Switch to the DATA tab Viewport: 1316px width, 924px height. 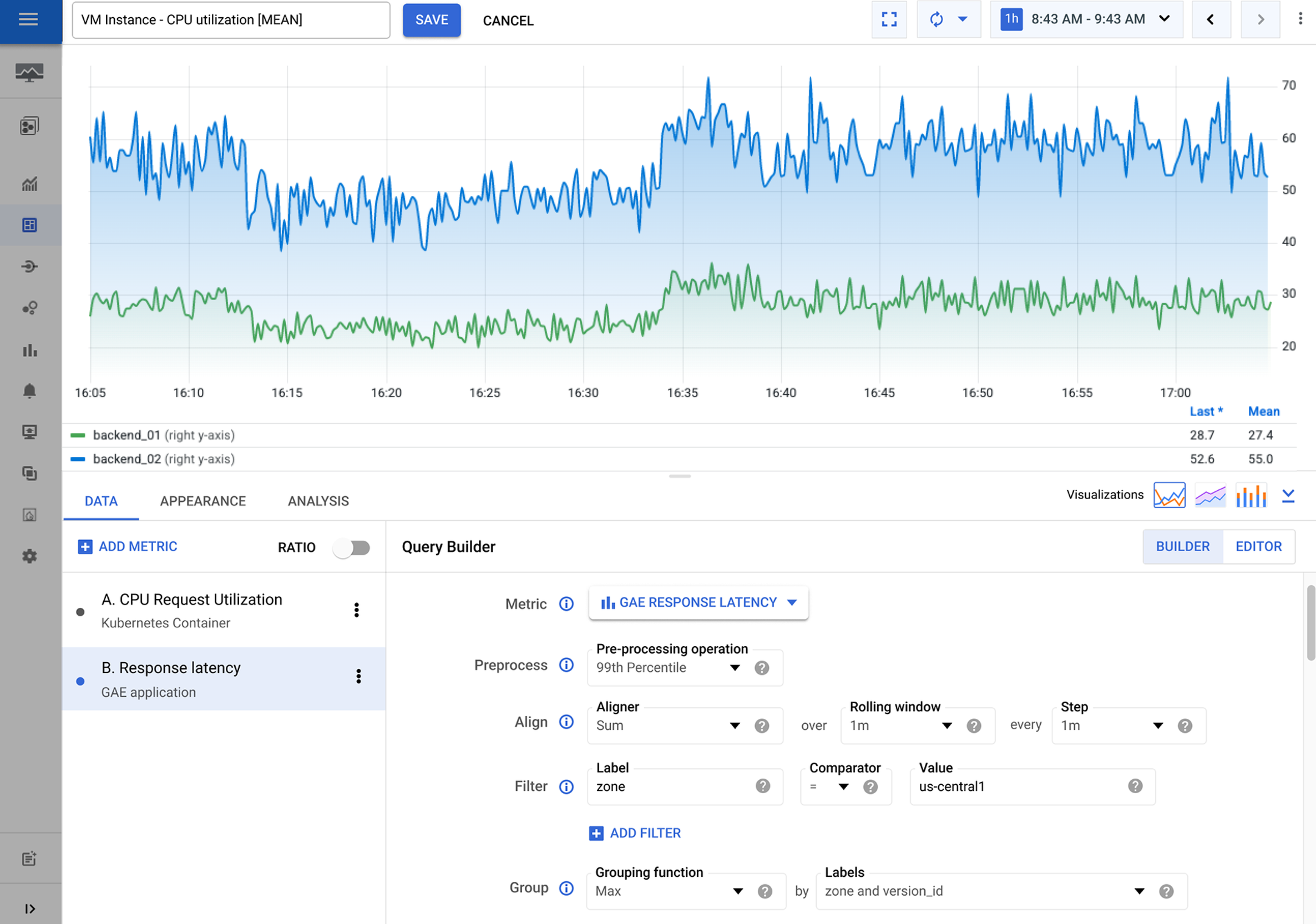click(x=101, y=501)
